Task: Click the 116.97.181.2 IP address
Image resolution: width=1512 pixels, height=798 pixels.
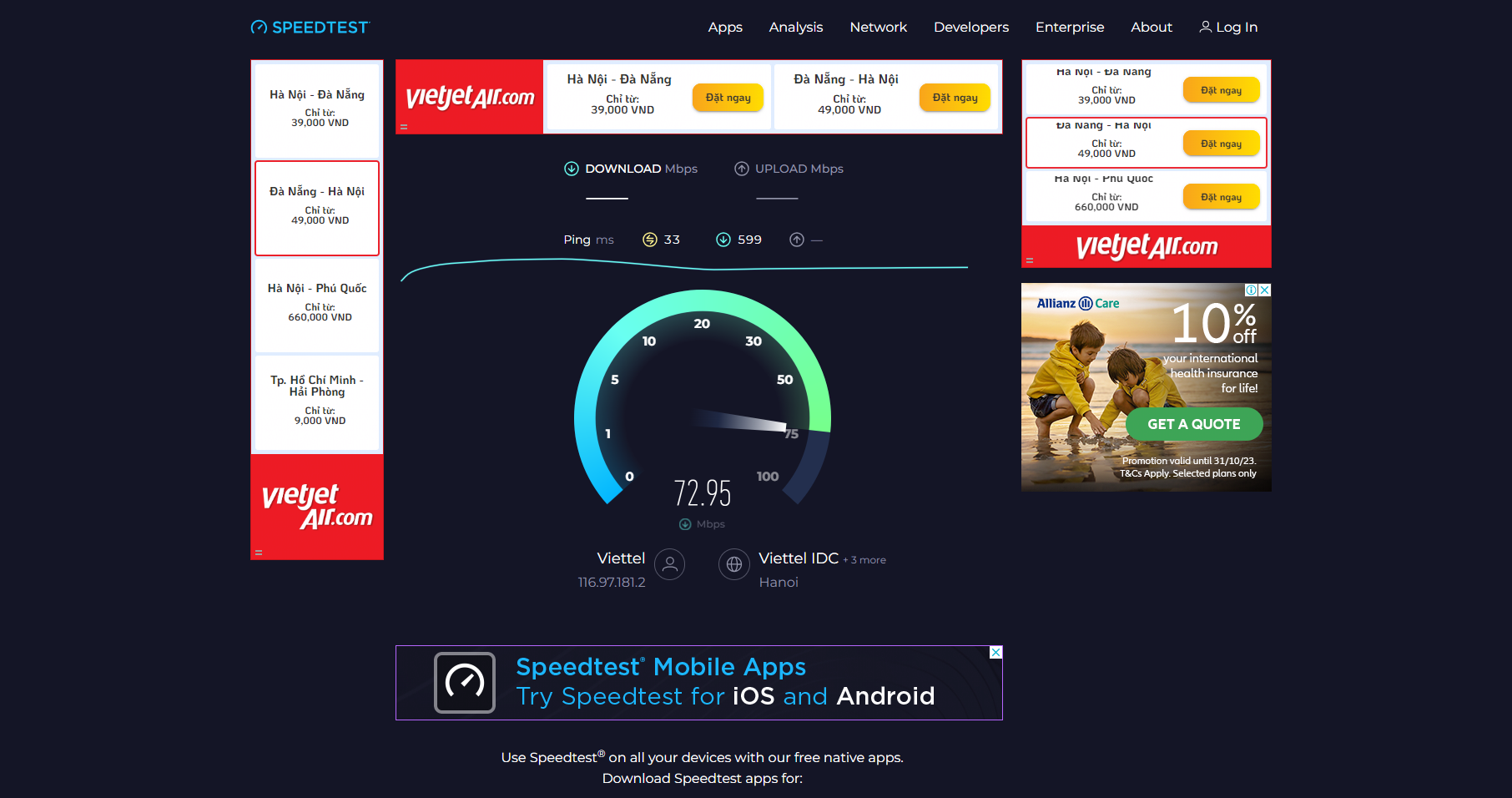Action: coord(612,583)
